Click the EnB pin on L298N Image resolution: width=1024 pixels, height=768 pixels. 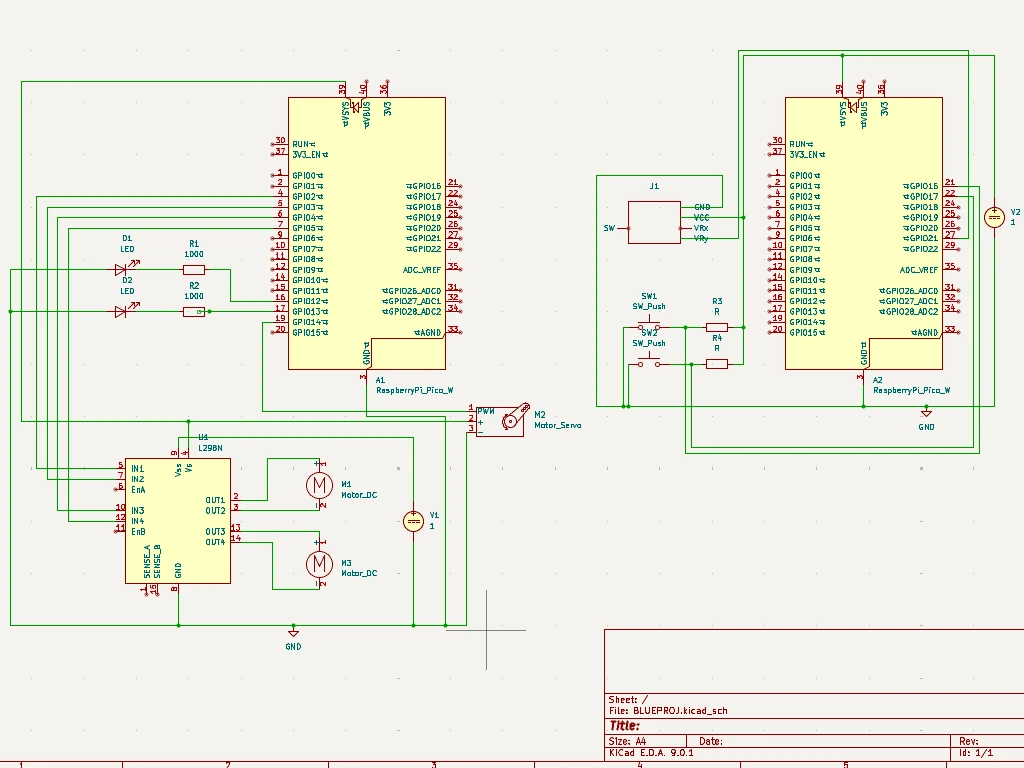[x=138, y=532]
